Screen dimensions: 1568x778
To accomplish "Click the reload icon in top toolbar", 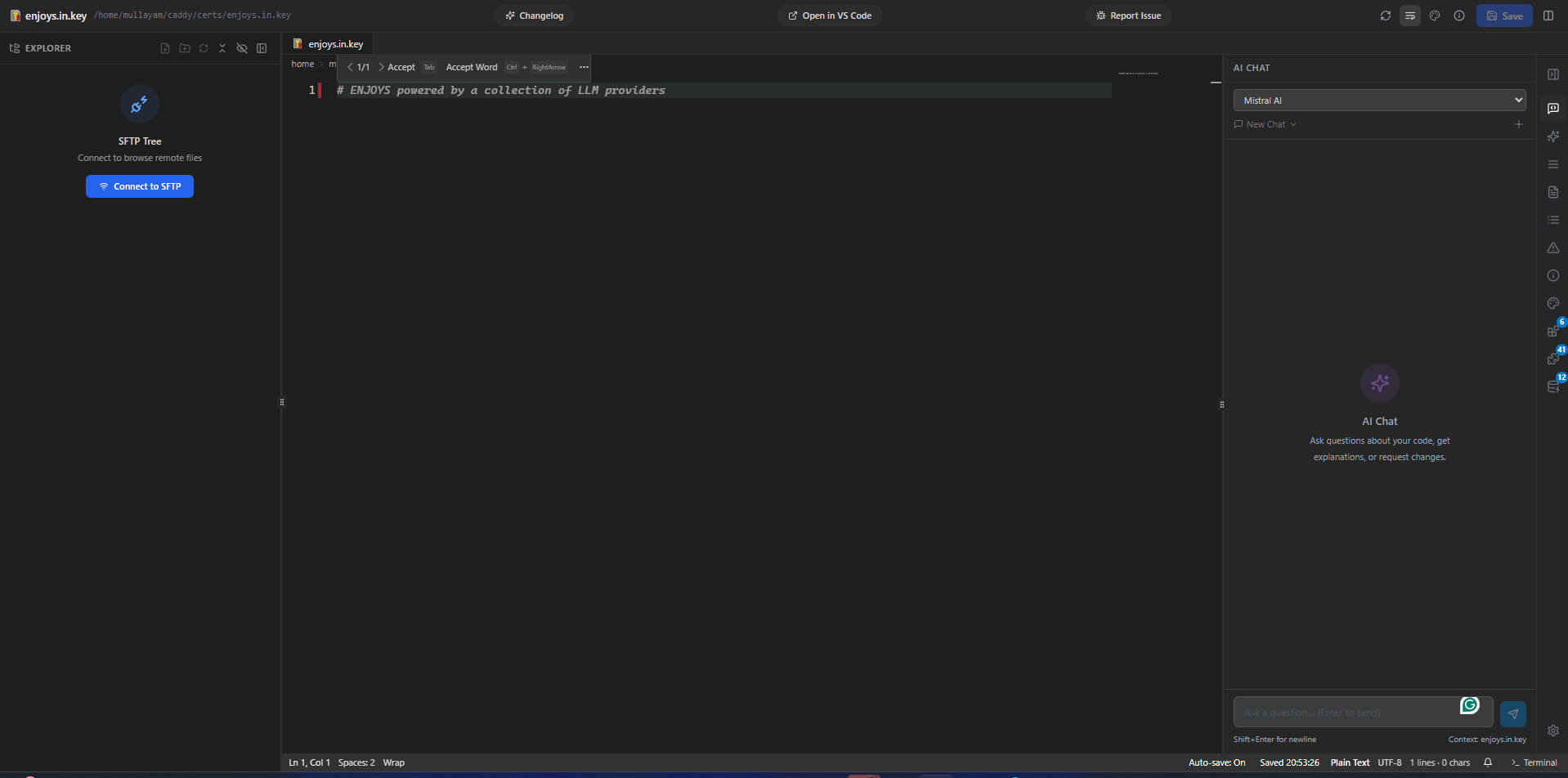I will 1386,16.
